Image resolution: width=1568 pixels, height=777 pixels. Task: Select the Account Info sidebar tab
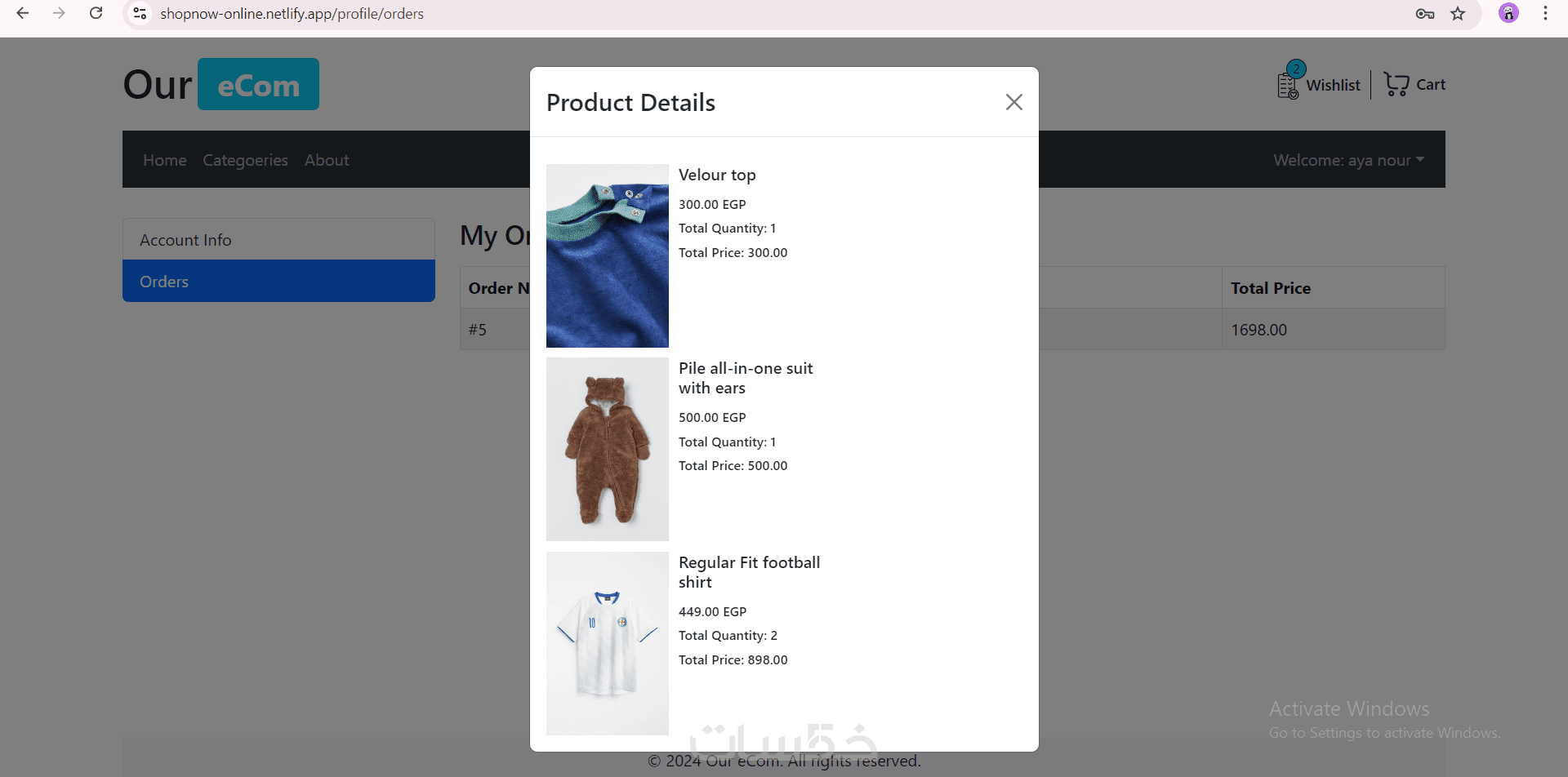click(278, 240)
